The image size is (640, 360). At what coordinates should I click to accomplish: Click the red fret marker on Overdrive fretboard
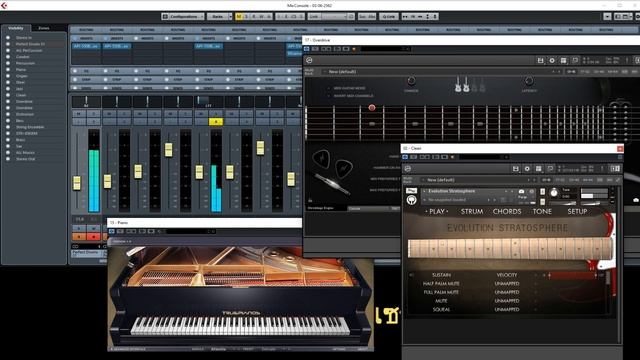pyautogui.click(x=371, y=108)
